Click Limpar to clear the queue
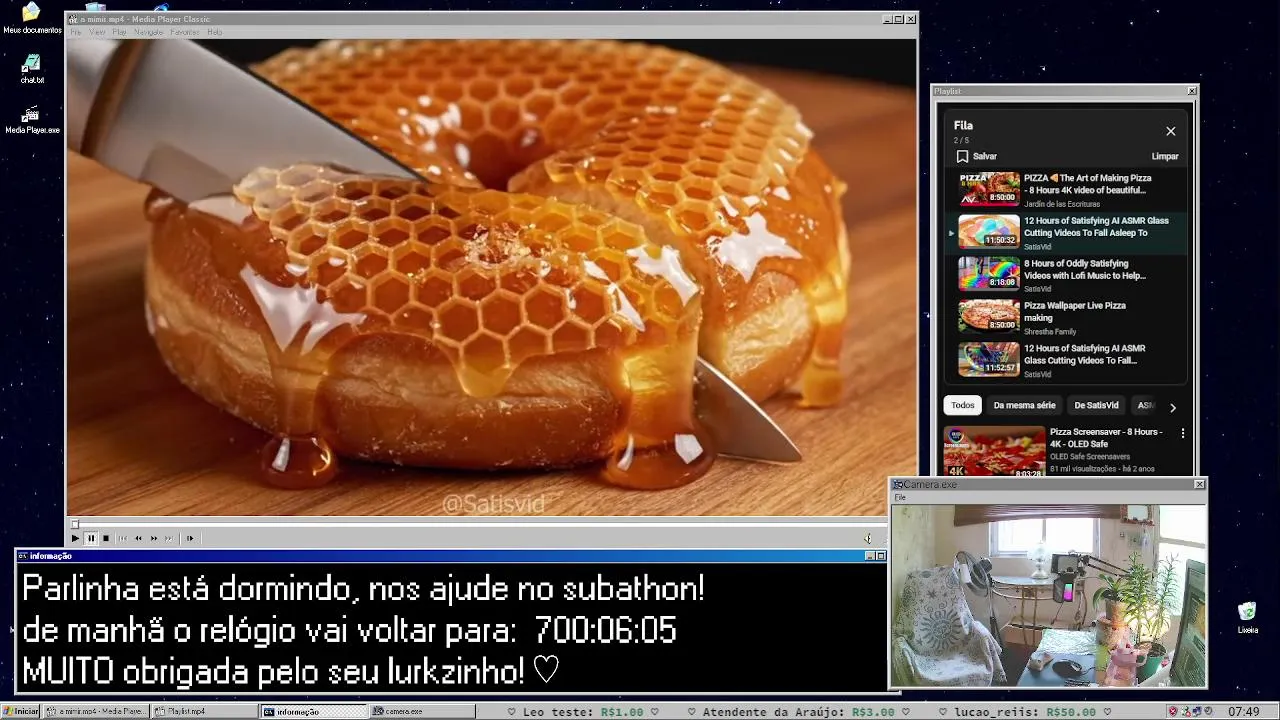 tap(1165, 156)
